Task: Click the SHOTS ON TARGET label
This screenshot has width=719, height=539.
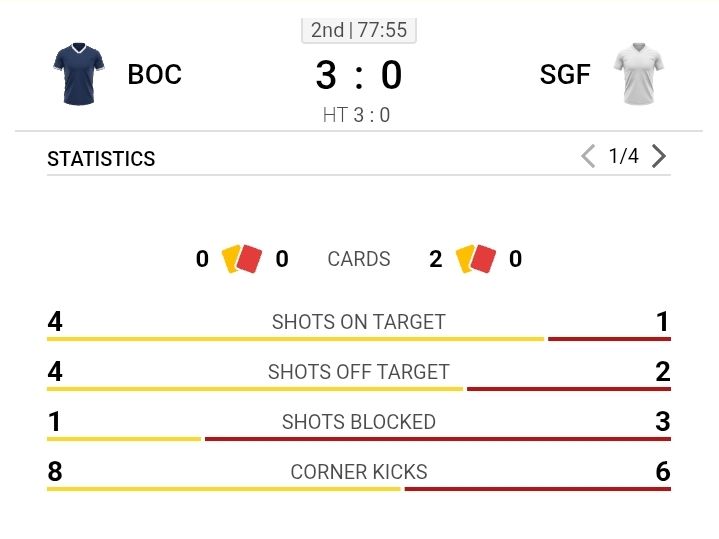Action: click(x=359, y=322)
